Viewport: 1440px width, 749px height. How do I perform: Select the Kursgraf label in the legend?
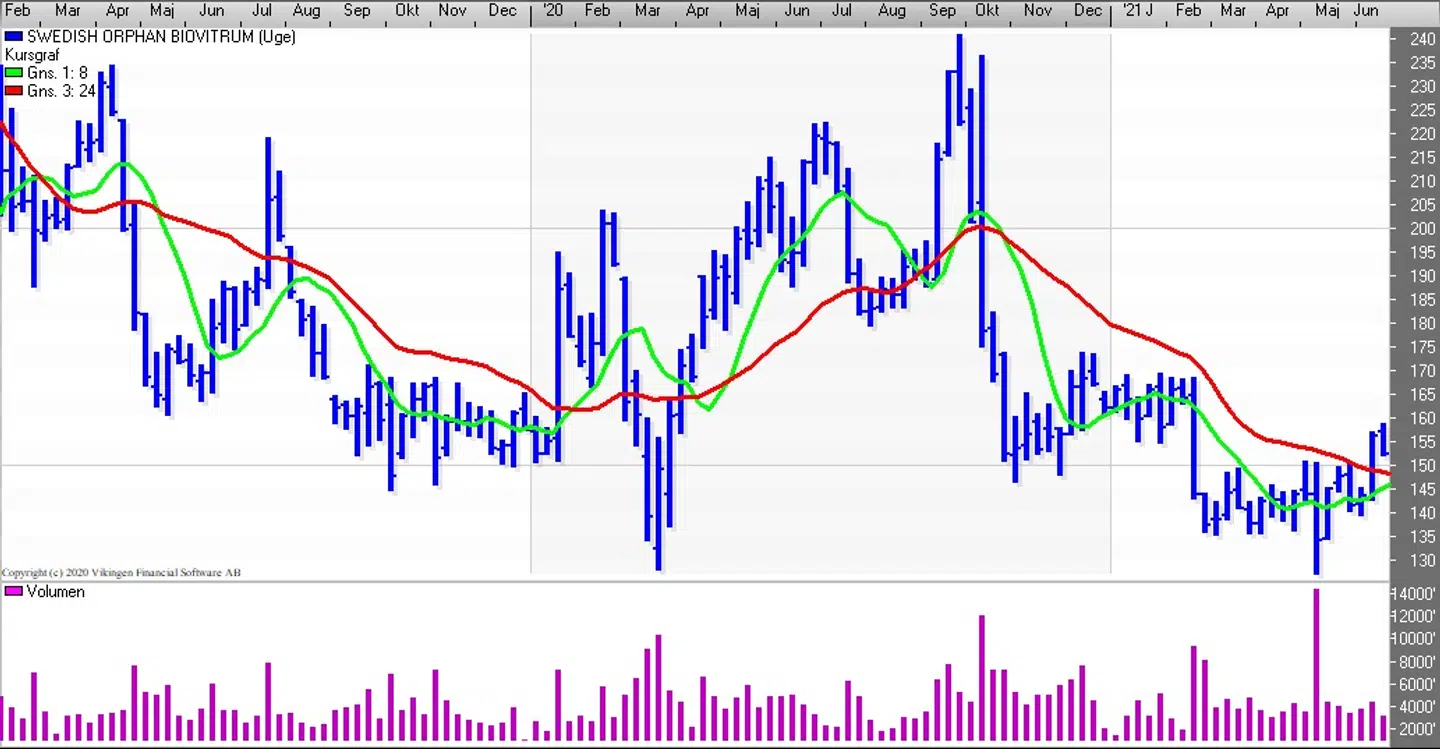tap(34, 55)
